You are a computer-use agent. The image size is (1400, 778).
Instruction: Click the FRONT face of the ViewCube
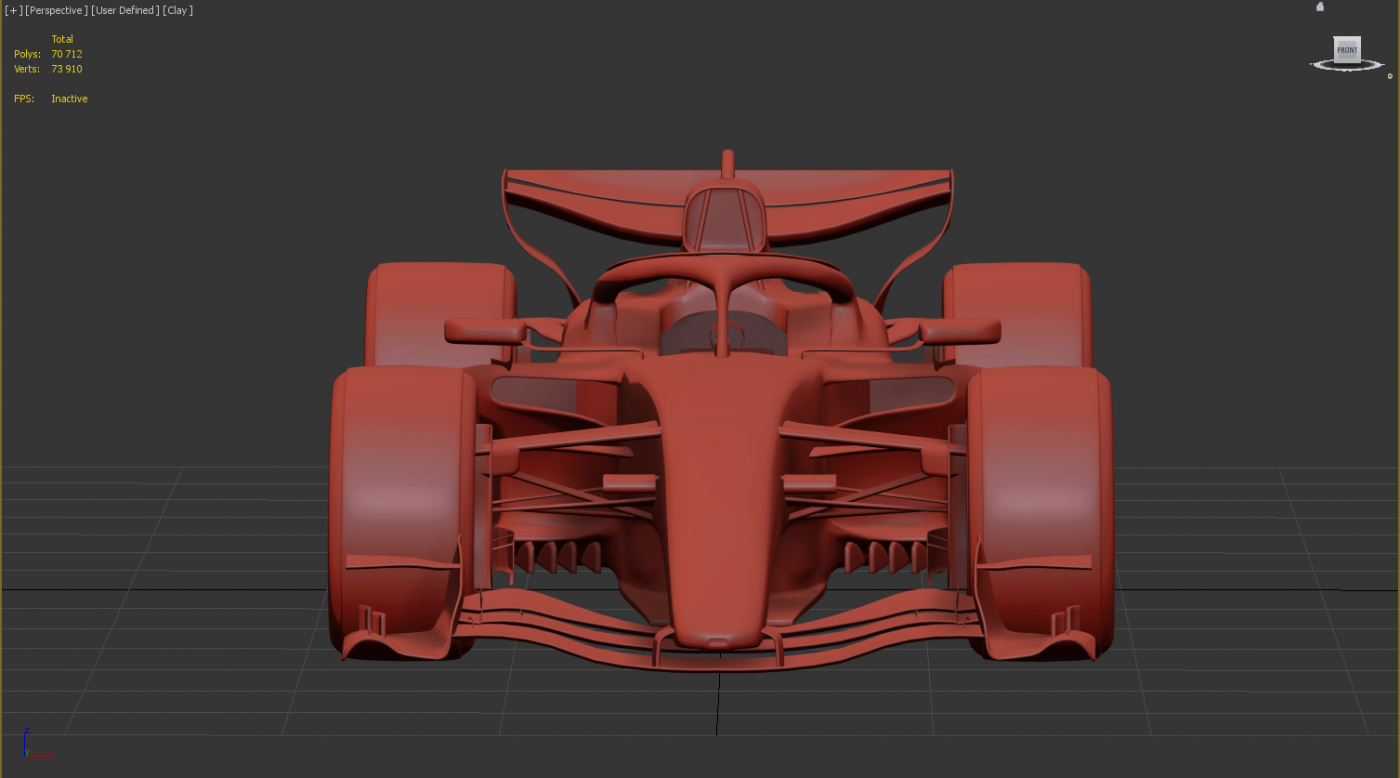pos(1347,50)
